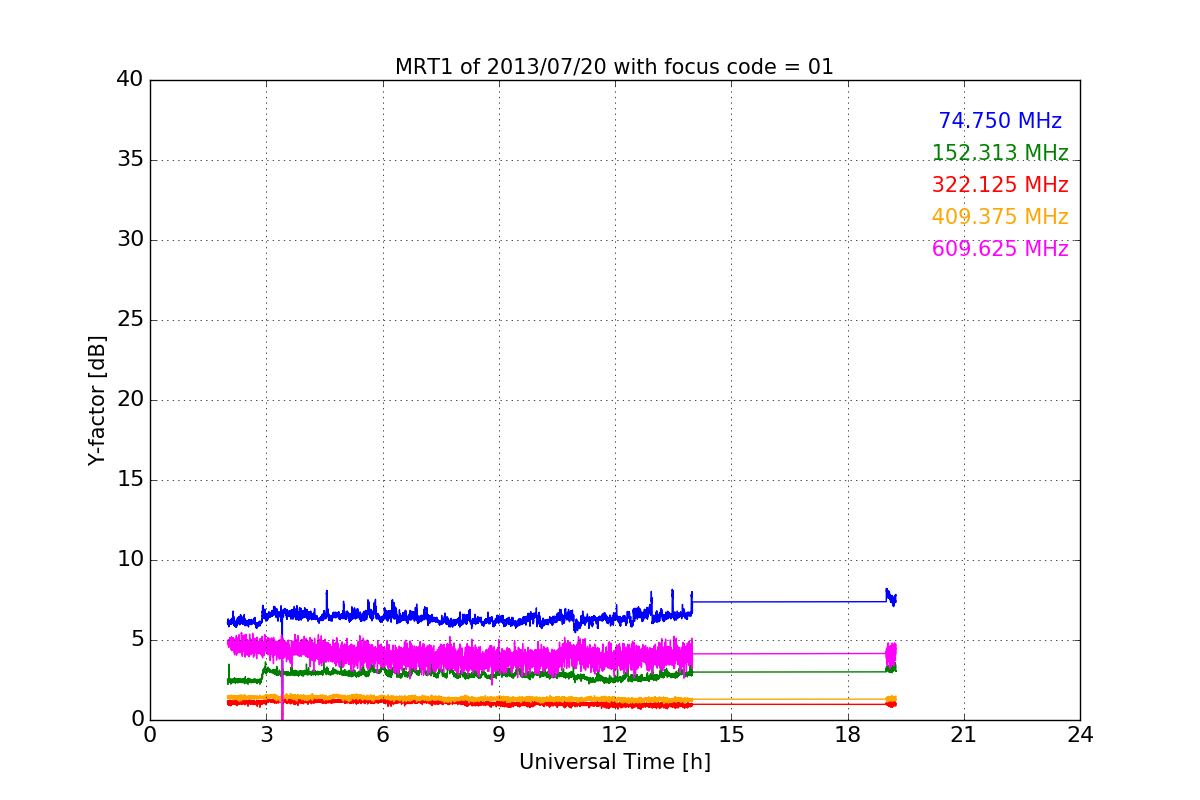Click the "Universal Time [h]" axis label
1200x800 pixels.
click(615, 762)
